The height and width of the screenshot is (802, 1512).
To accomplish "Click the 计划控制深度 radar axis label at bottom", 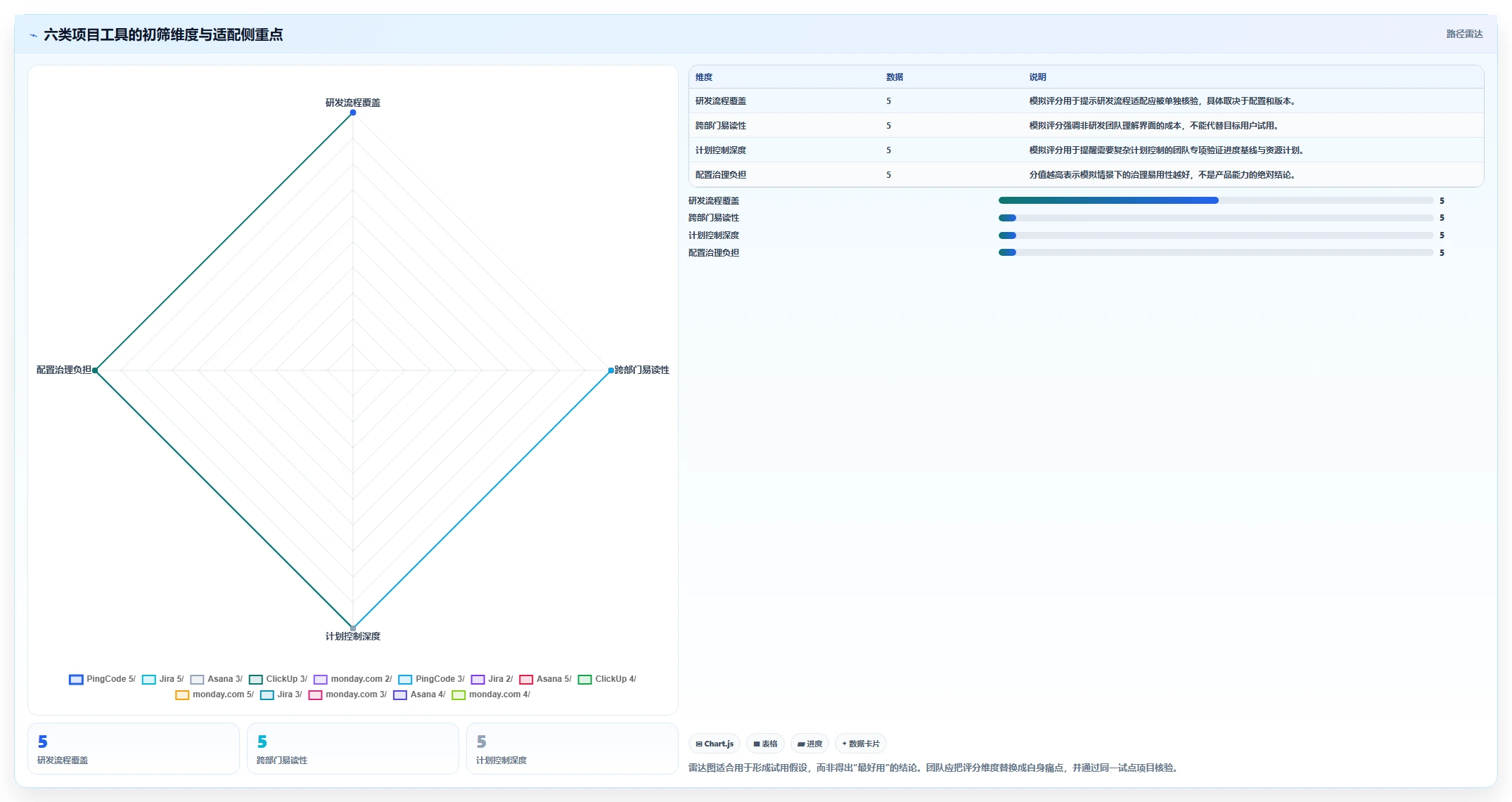I will [353, 636].
